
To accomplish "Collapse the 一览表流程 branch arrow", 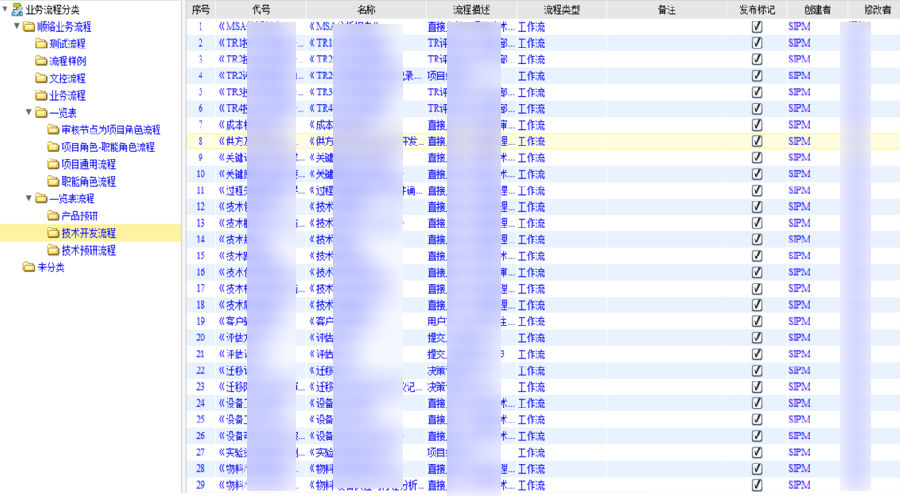I will pos(29,198).
